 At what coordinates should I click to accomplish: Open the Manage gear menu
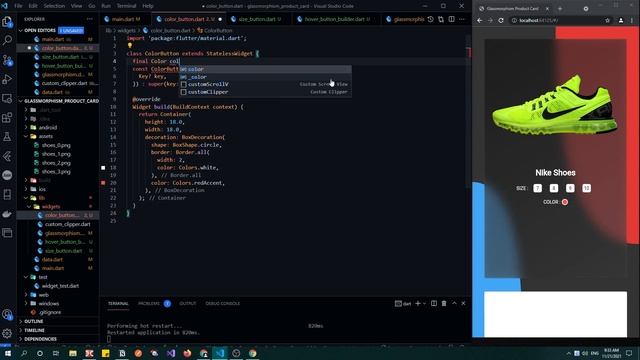click(x=7, y=333)
